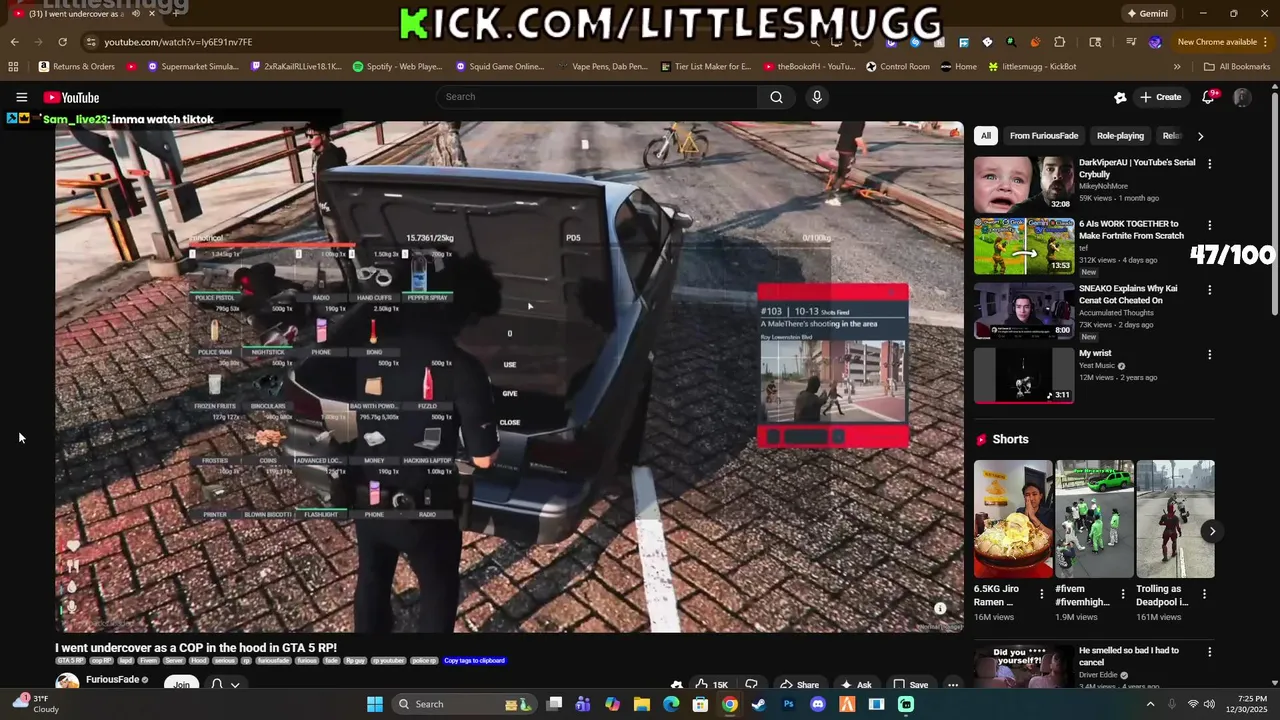Show more Shorts with next arrow
Image resolution: width=1280 pixels, height=720 pixels.
tap(1212, 531)
